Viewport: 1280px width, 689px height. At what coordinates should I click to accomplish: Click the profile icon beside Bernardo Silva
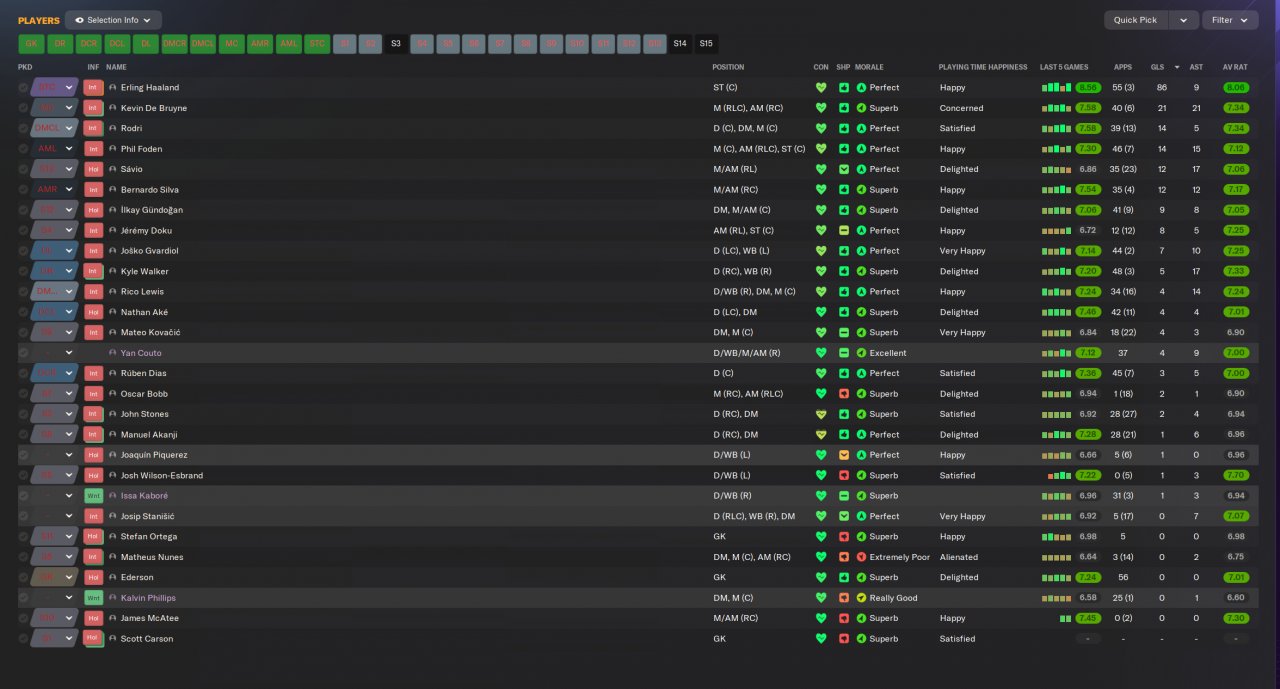tap(113, 190)
